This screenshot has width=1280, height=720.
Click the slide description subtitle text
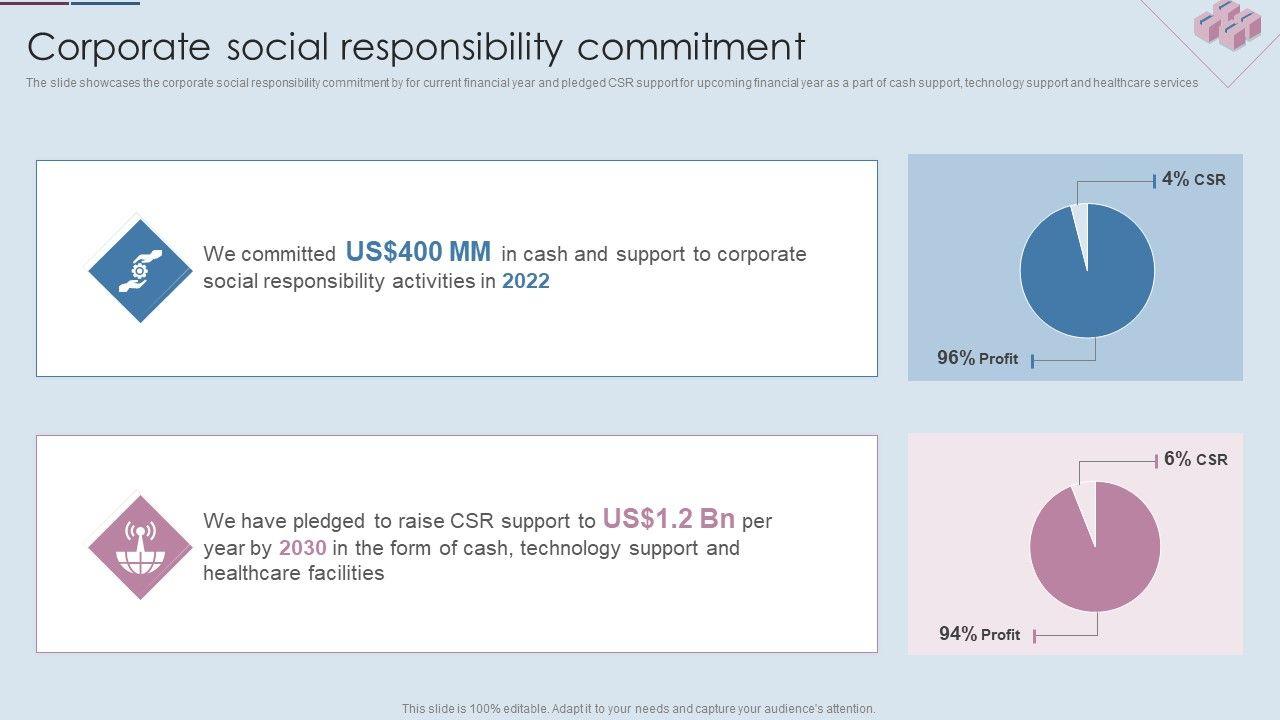click(611, 83)
